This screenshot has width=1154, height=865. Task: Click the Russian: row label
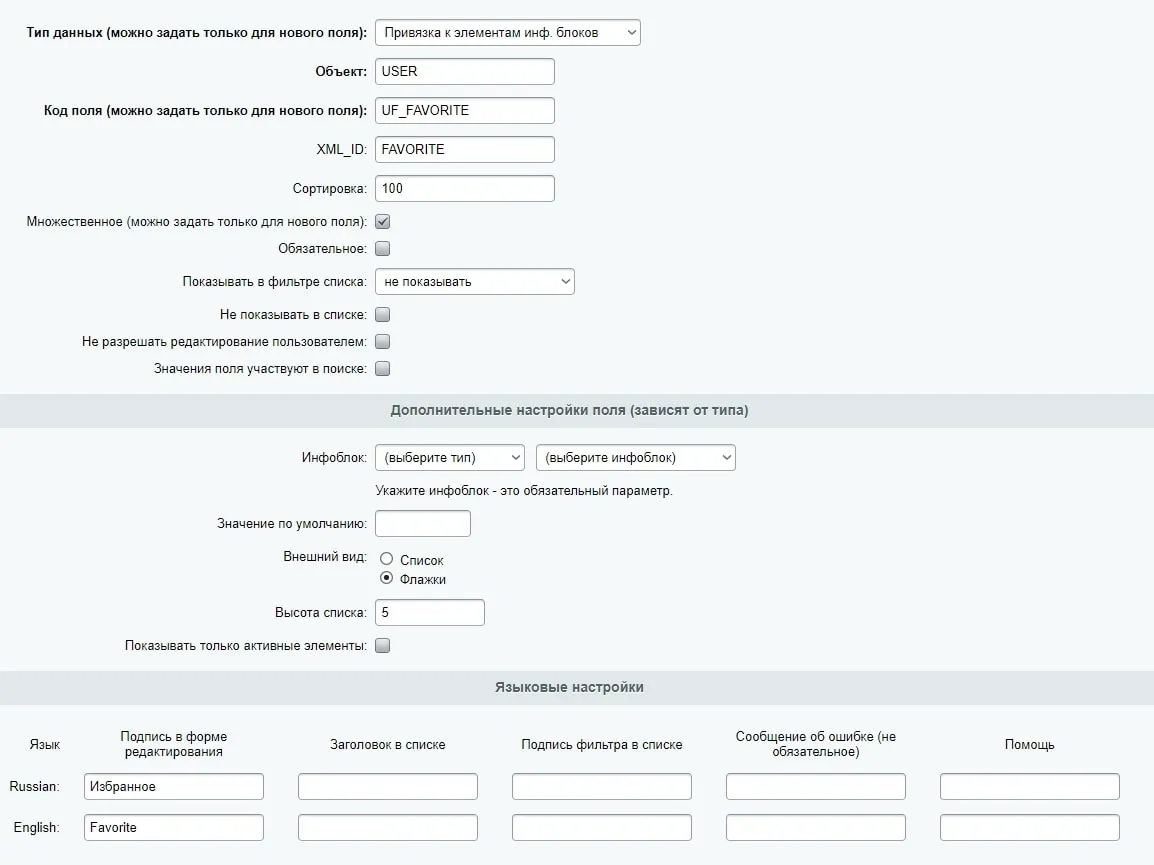[x=35, y=786]
